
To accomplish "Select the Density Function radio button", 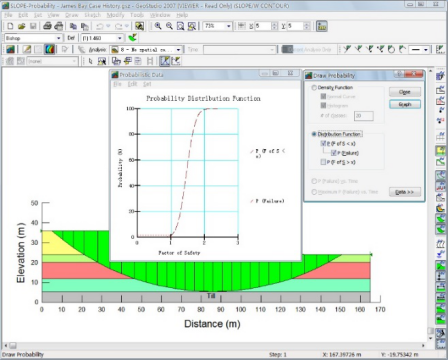I will pyautogui.click(x=314, y=88).
